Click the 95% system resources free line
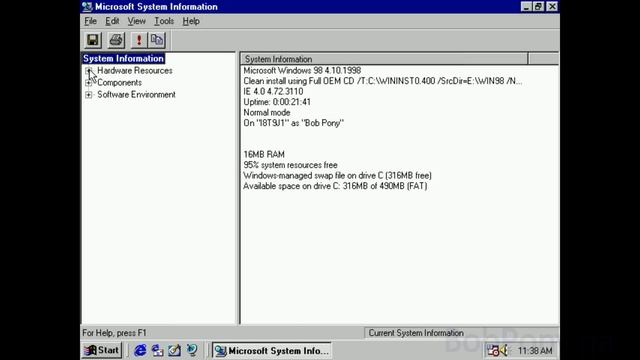This screenshot has height=360, width=640. 290,165
